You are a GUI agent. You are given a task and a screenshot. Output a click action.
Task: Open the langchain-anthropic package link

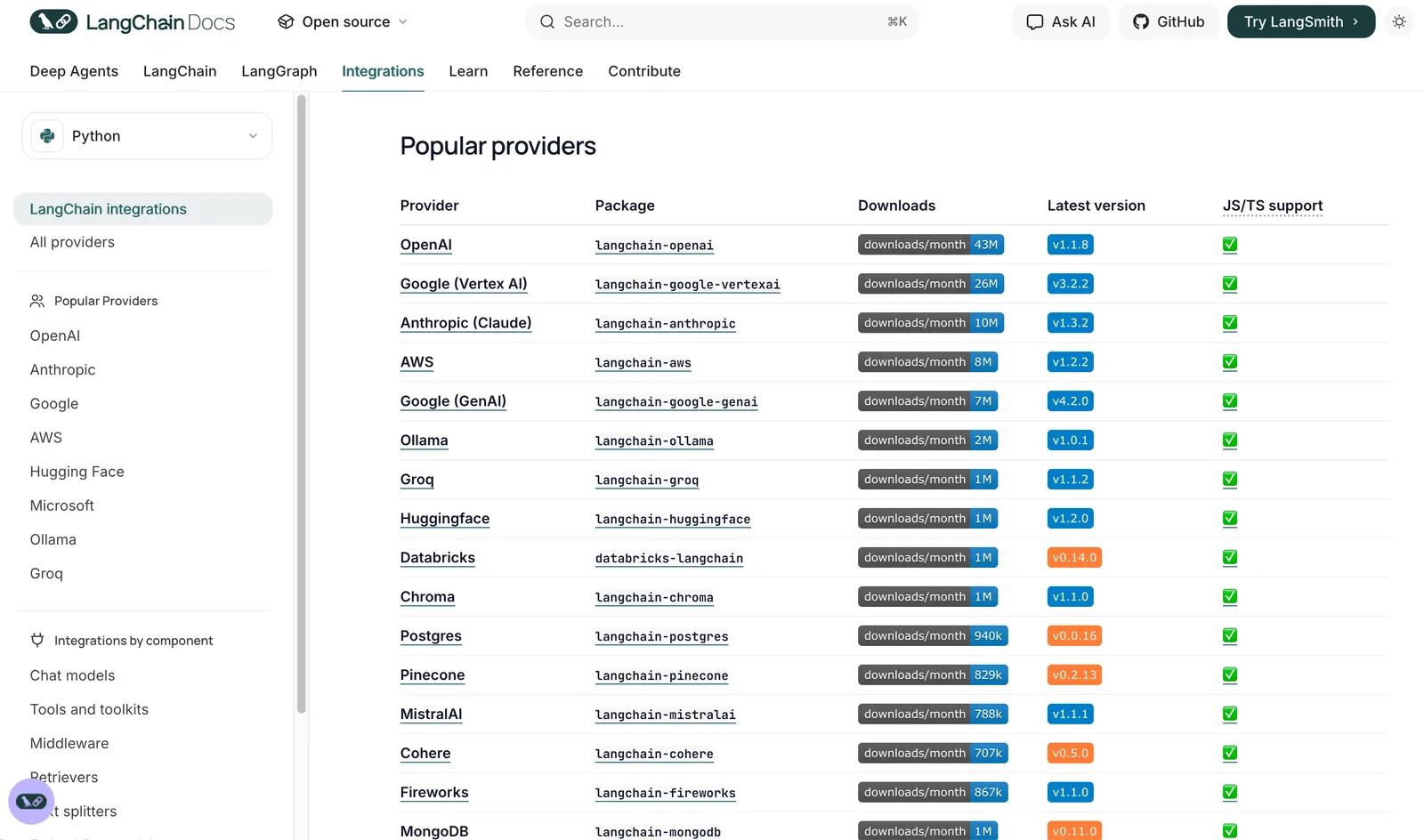click(x=666, y=324)
